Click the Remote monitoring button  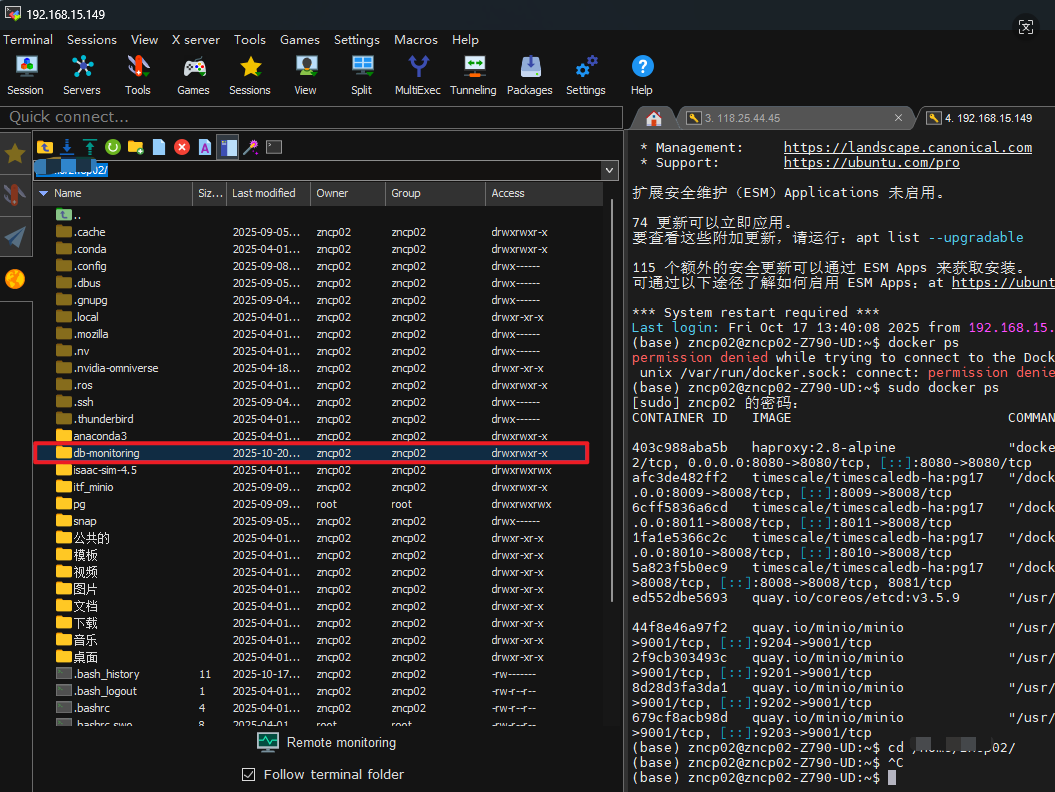327,742
